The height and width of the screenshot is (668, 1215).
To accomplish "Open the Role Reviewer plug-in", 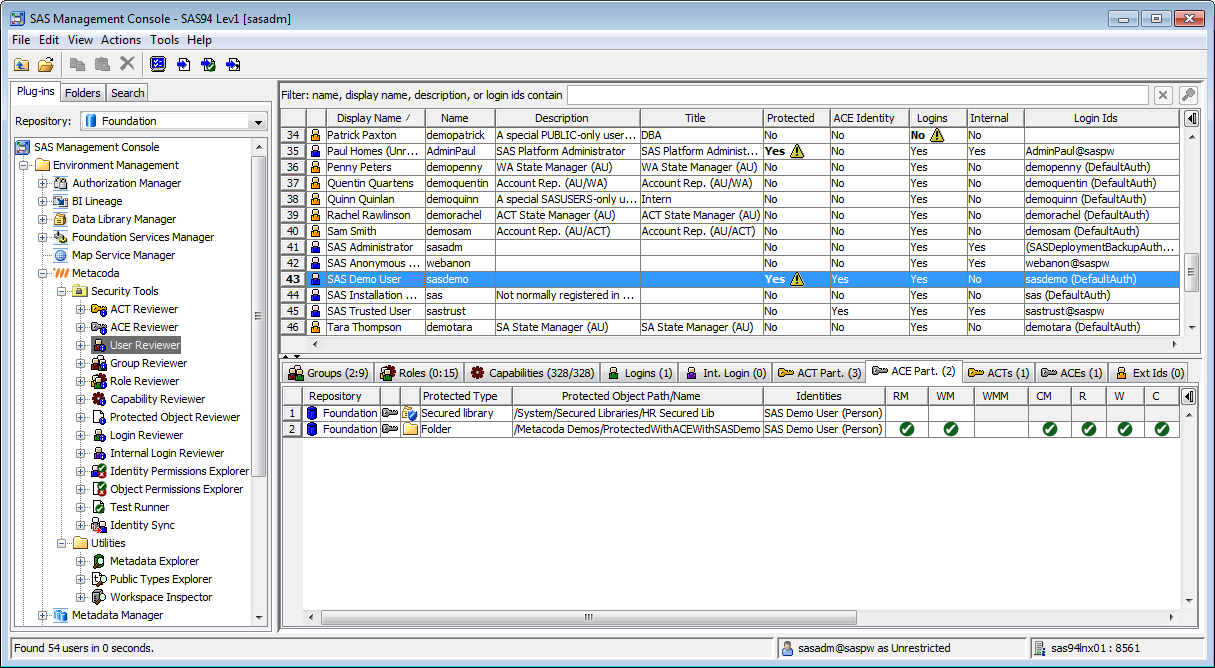I will click(x=144, y=381).
